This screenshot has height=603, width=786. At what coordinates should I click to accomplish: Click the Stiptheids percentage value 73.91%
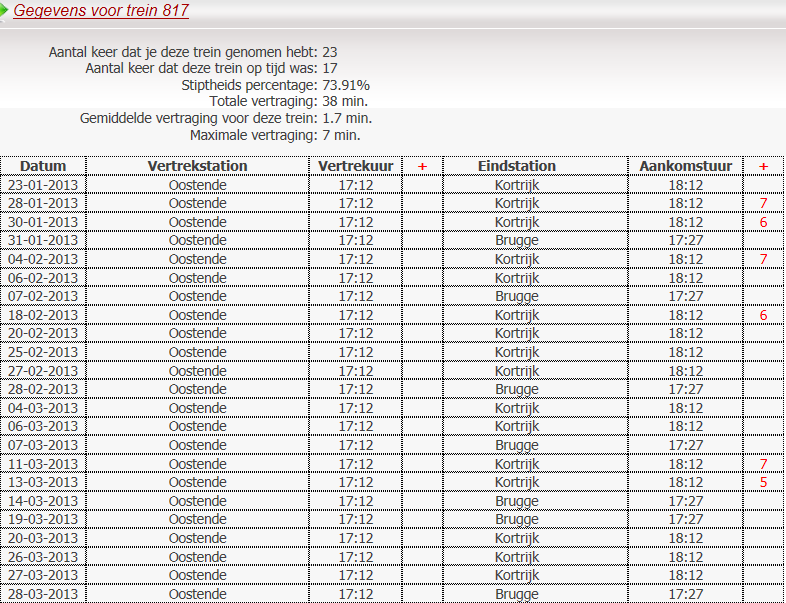pyautogui.click(x=346, y=85)
